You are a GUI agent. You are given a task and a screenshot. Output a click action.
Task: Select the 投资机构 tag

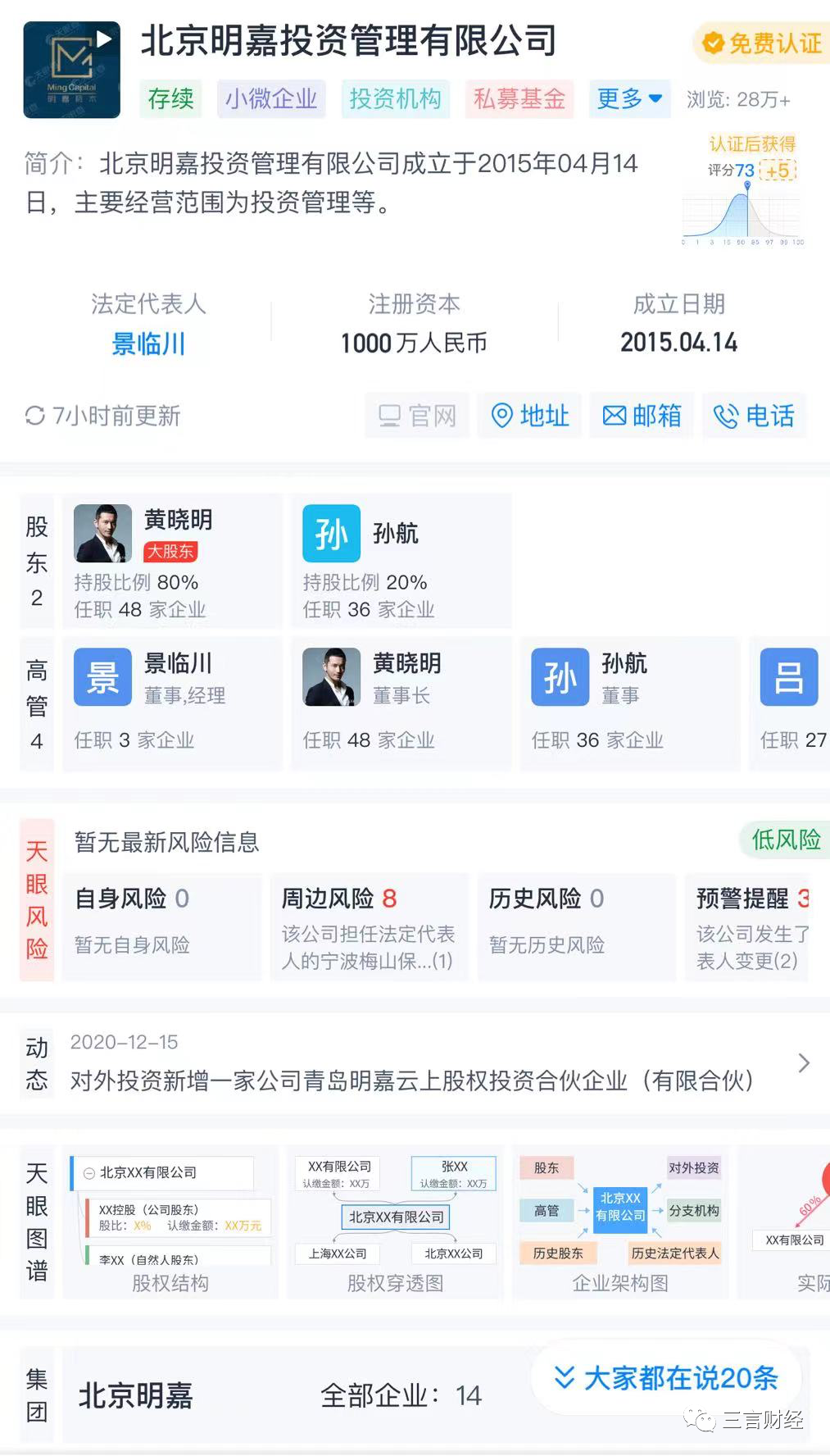(x=395, y=99)
